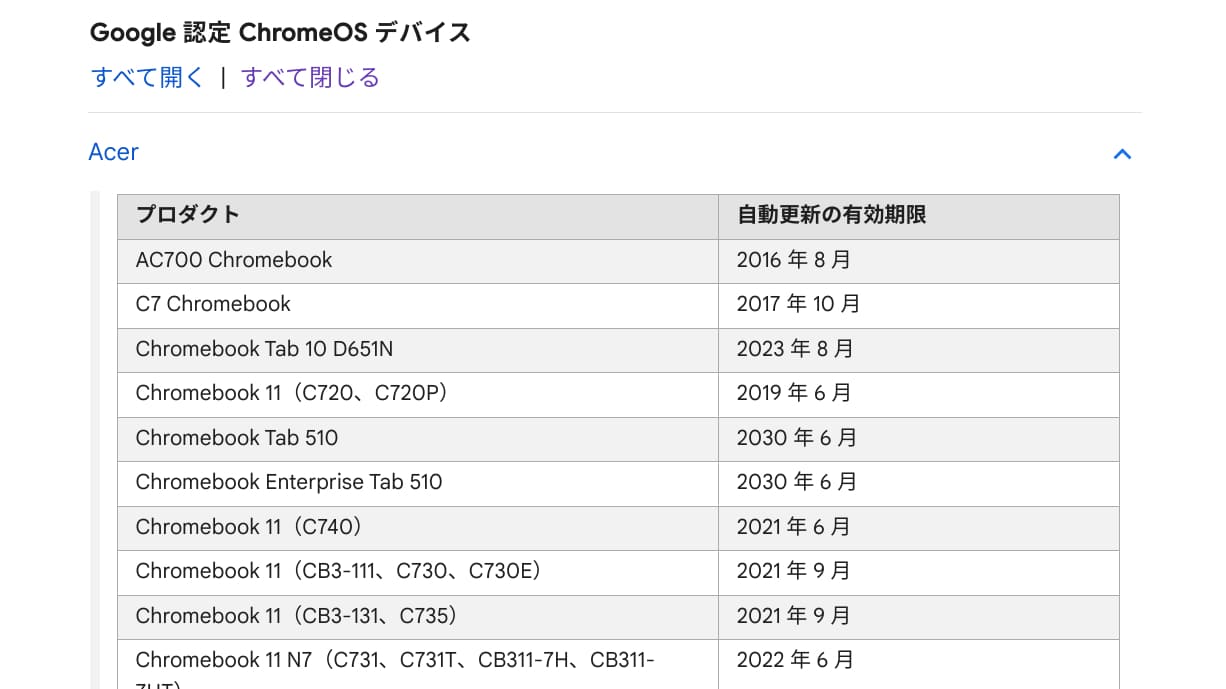1226x689 pixels.
Task: Click the プロダクト column header
Action: click(x=418, y=216)
